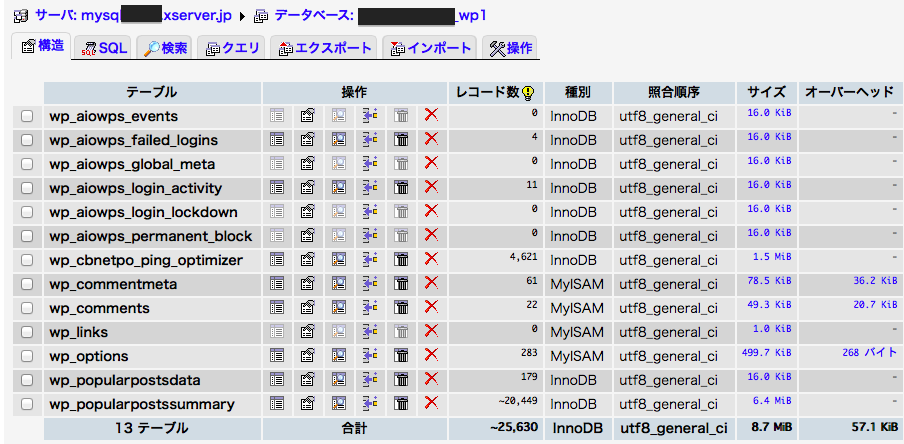
Task: Browse the wp_options table rows
Action: point(277,356)
